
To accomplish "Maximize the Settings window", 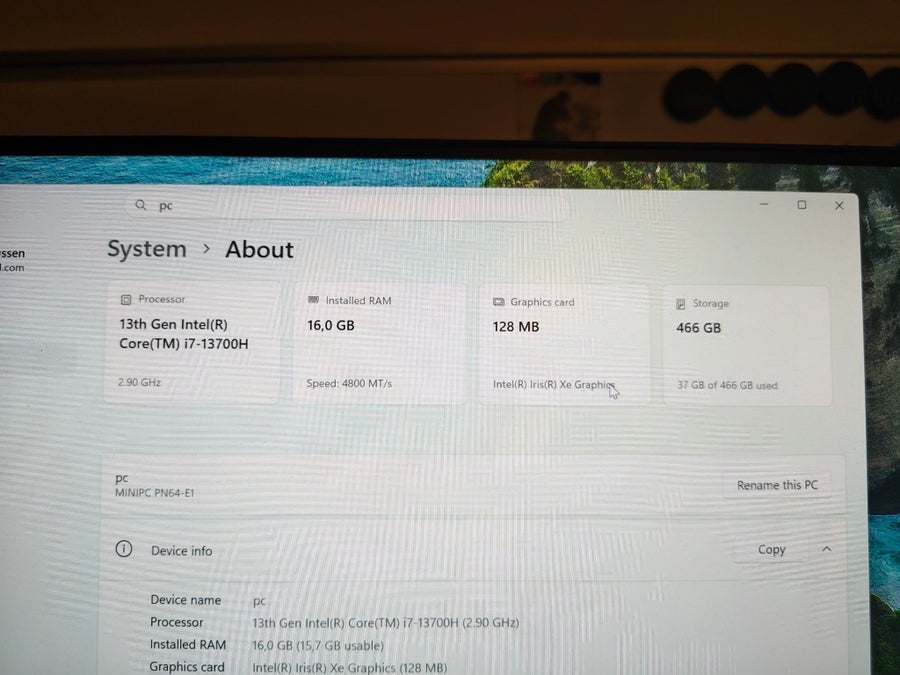I will coord(802,205).
